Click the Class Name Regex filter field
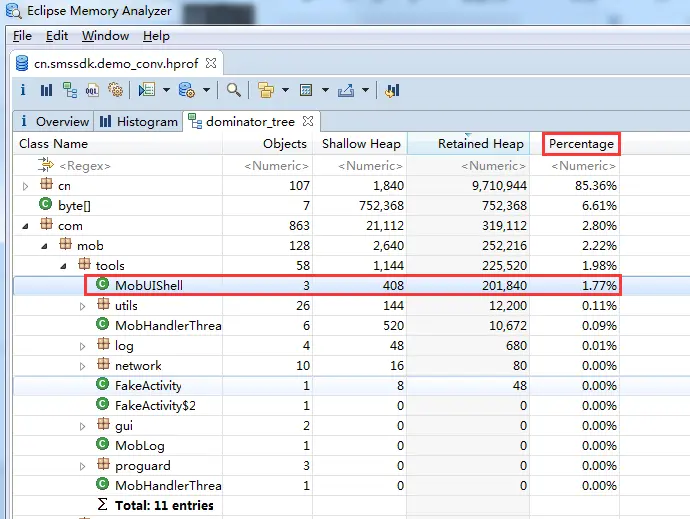The height and width of the screenshot is (519, 690). tap(118, 166)
